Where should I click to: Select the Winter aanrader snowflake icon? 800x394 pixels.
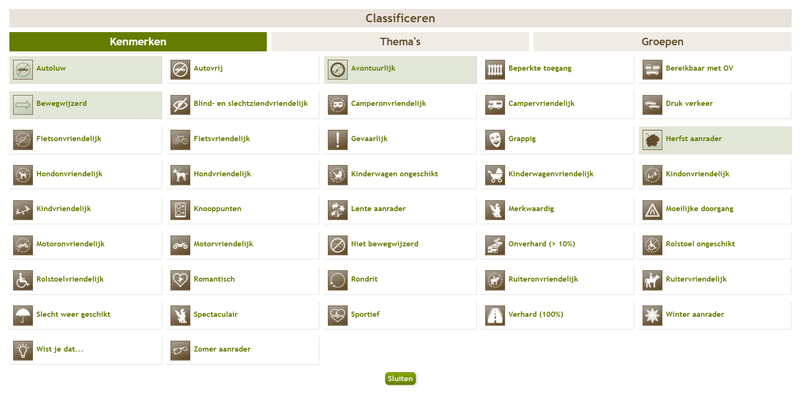(653, 315)
